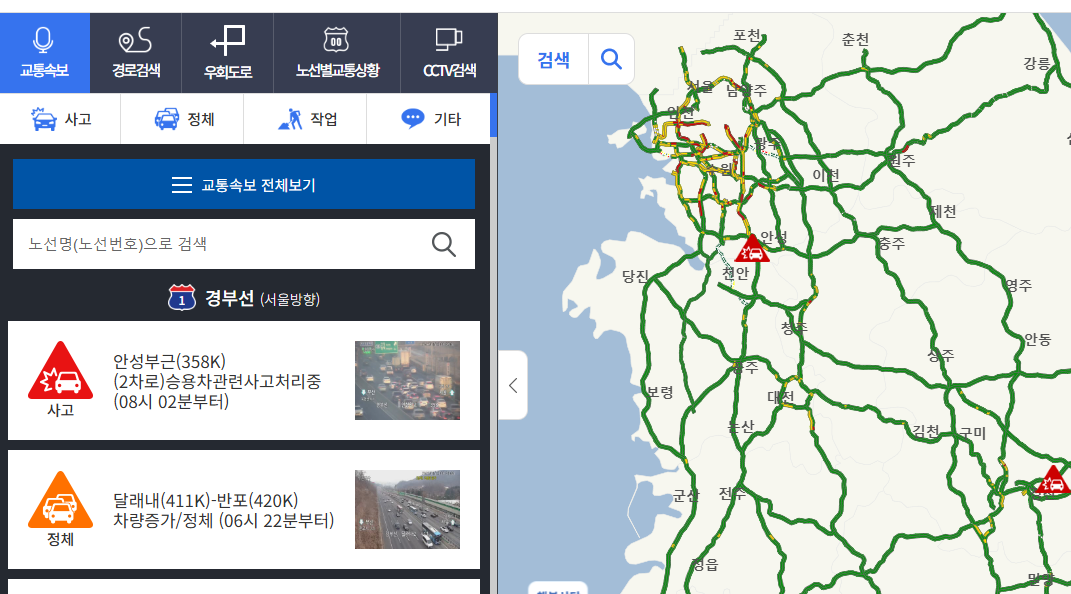Image resolution: width=1071 pixels, height=594 pixels.
Task: Open CCTV thumbnail for 안성부근(358K)
Action: click(407, 380)
